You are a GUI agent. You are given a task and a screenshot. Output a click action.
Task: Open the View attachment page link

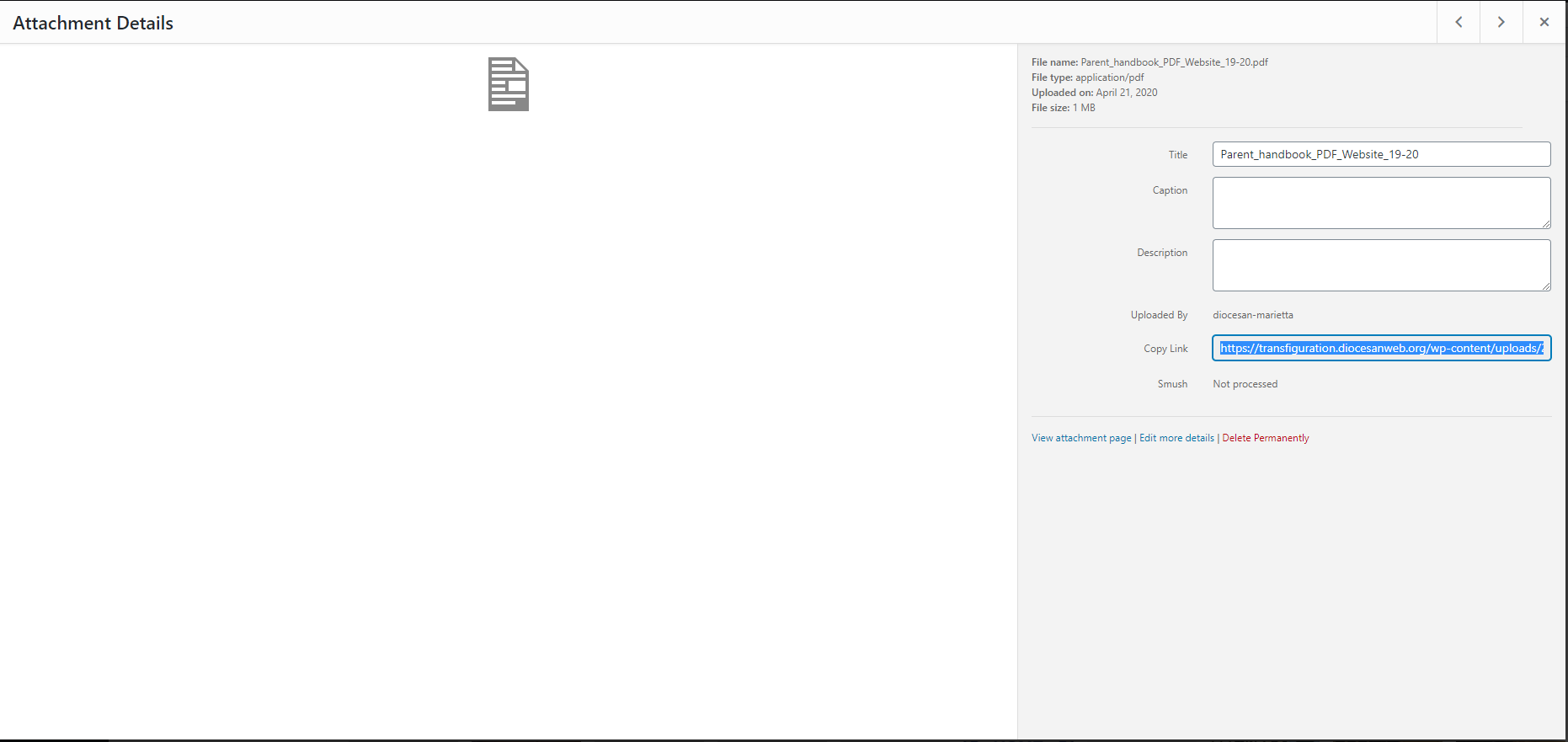[x=1081, y=438]
